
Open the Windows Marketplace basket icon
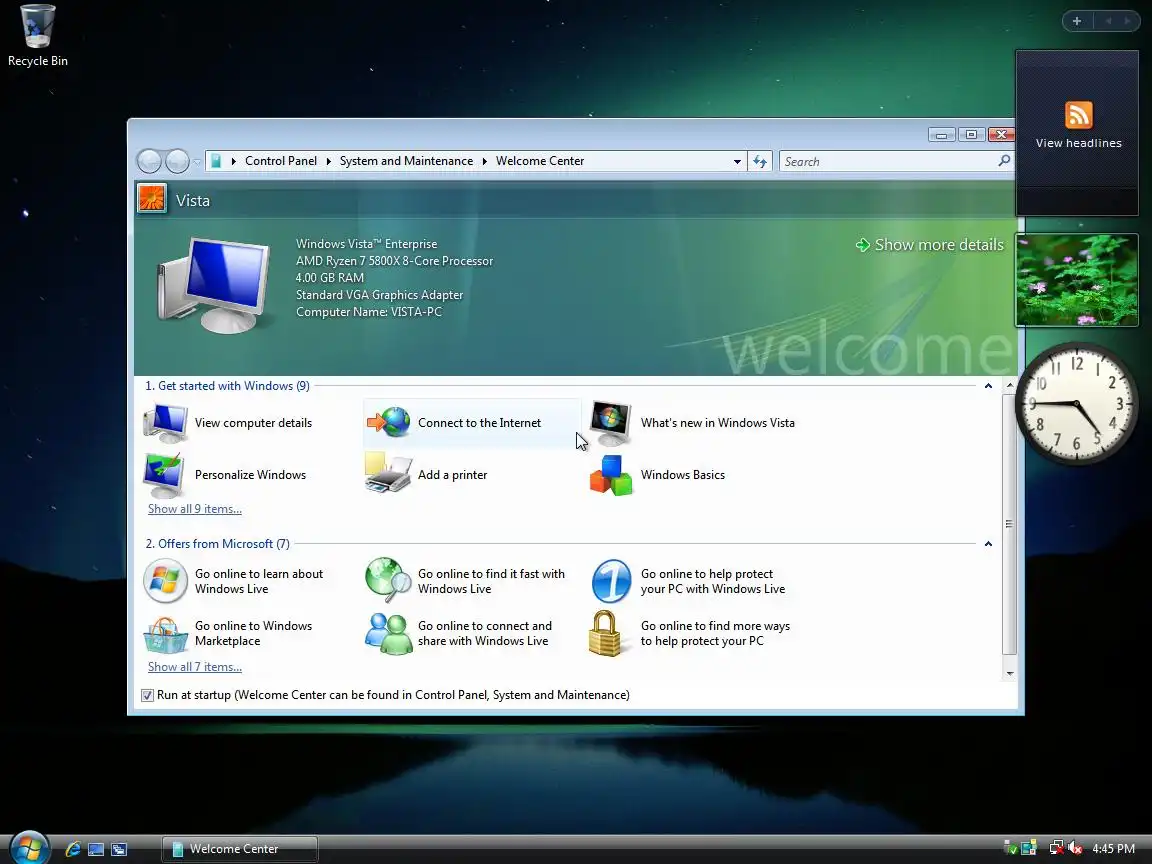[165, 634]
